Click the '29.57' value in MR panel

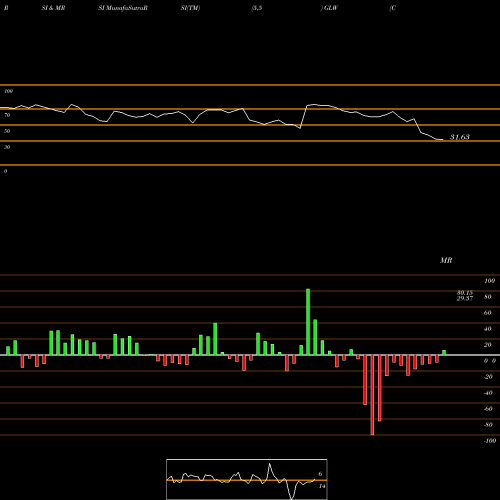coord(465,298)
